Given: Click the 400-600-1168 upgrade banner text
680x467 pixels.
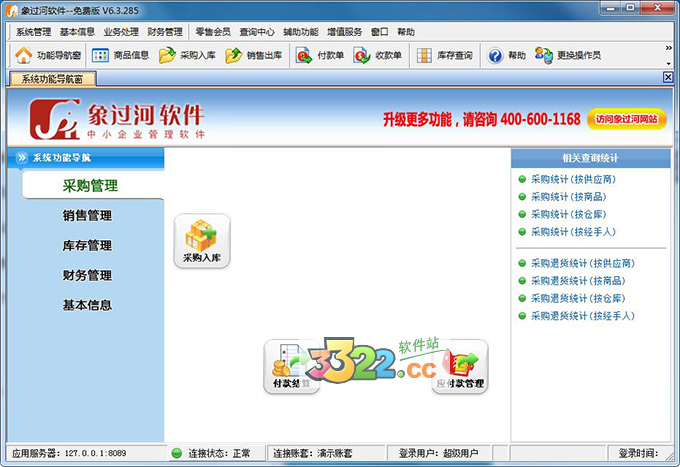Looking at the screenshot, I should 481,119.
